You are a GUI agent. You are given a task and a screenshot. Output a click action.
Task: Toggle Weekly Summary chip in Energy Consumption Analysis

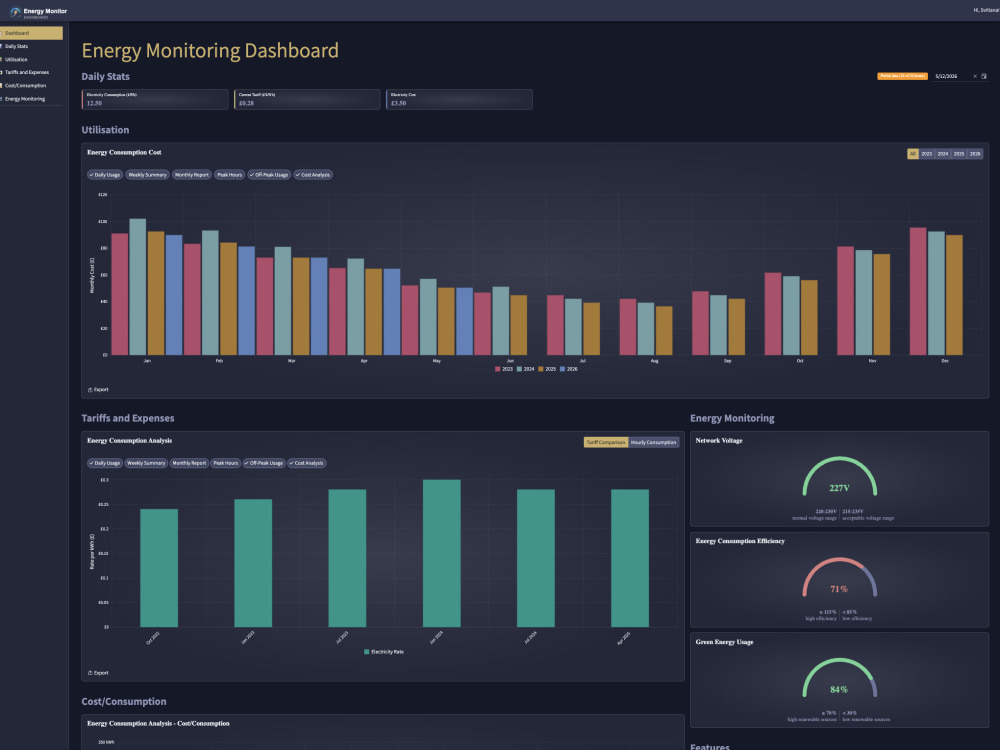146,463
